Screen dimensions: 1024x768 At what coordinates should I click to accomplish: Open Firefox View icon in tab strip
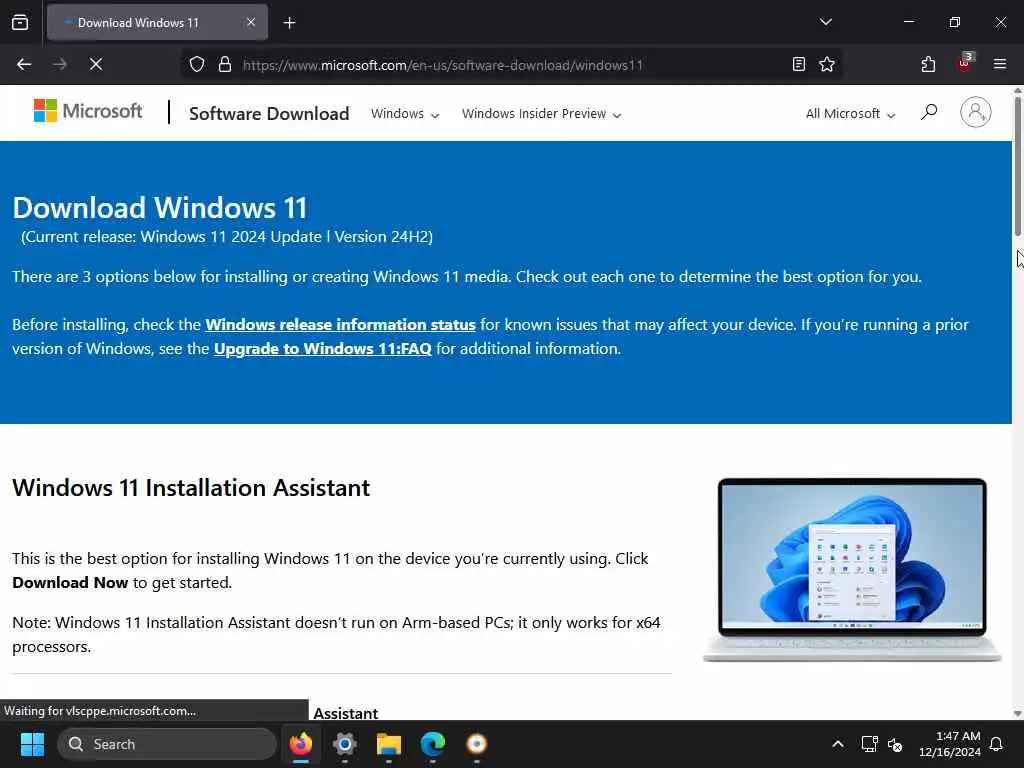(20, 23)
